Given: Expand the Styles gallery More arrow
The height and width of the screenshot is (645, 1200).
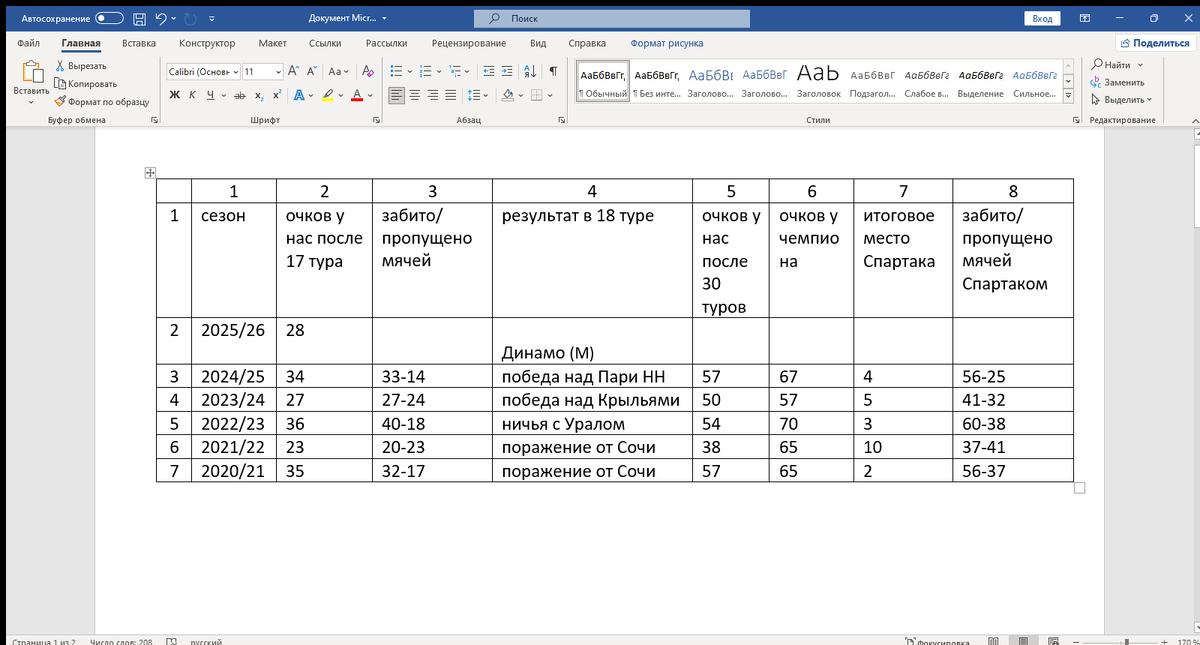Looking at the screenshot, I should pyautogui.click(x=1068, y=96).
